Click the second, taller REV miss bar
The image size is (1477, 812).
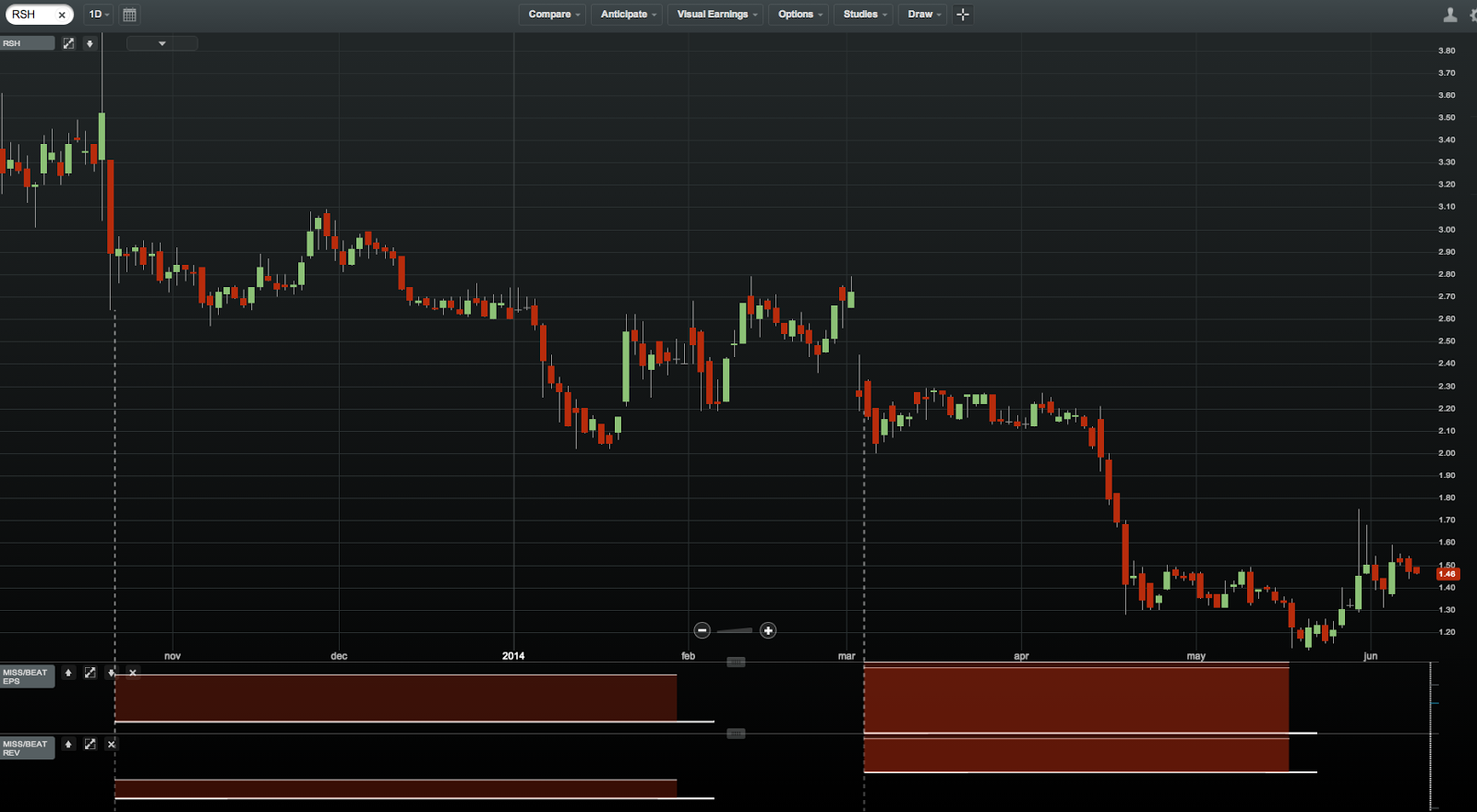[x=1076, y=754]
